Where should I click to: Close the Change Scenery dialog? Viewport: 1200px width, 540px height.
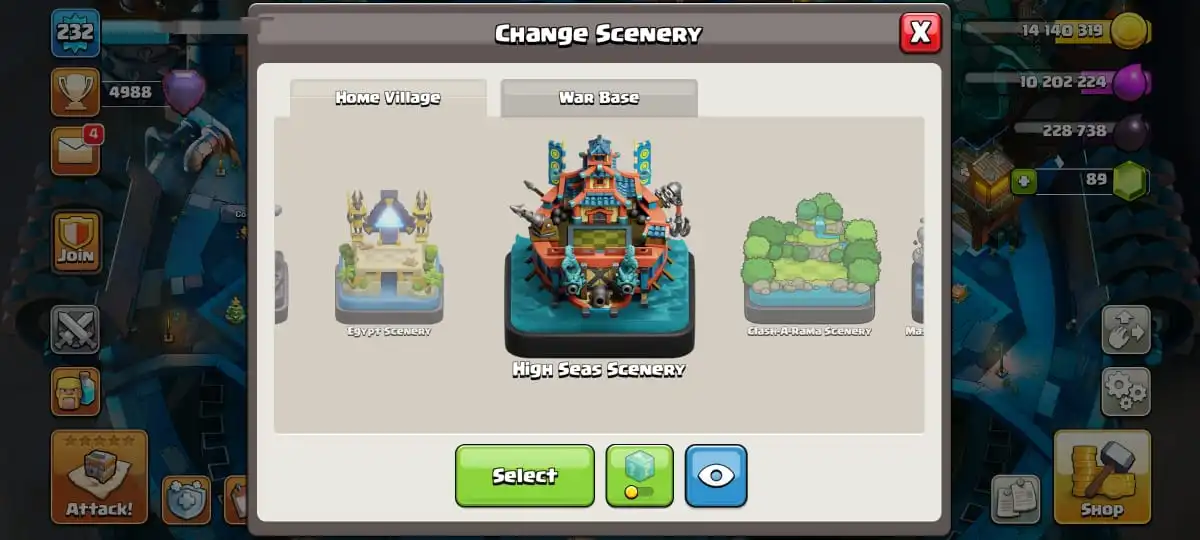point(920,33)
